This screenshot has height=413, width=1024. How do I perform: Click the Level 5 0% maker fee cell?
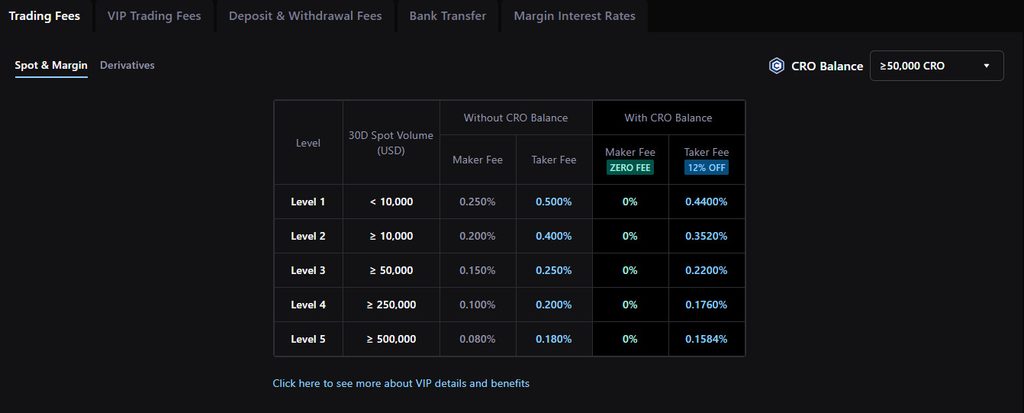click(x=630, y=339)
